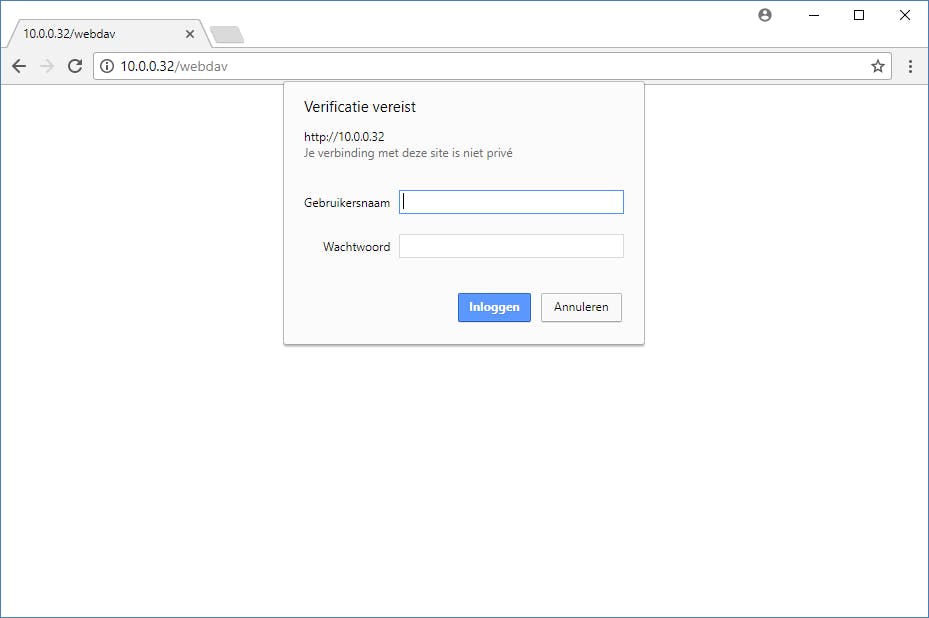Minimize the browser window

(x=814, y=15)
